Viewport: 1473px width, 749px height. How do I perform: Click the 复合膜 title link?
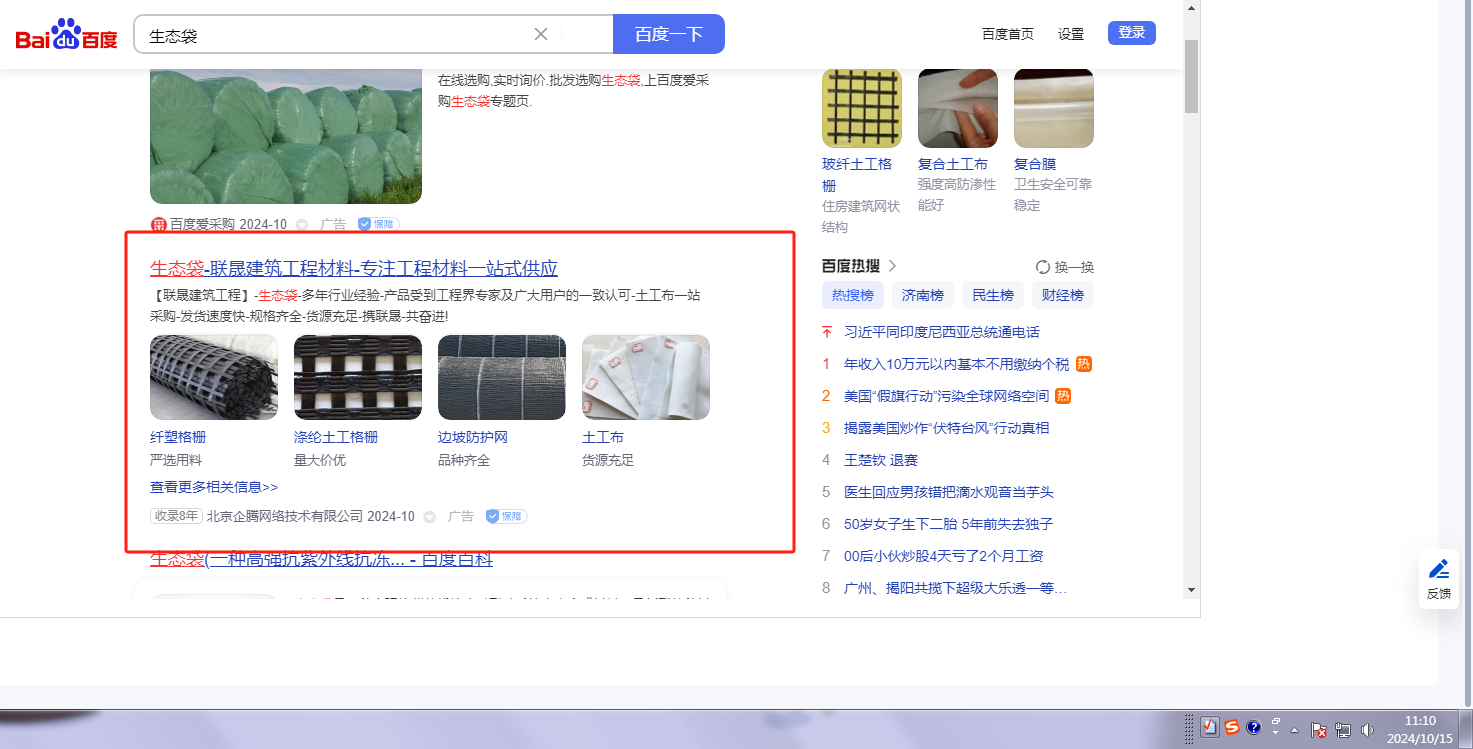tap(1035, 163)
